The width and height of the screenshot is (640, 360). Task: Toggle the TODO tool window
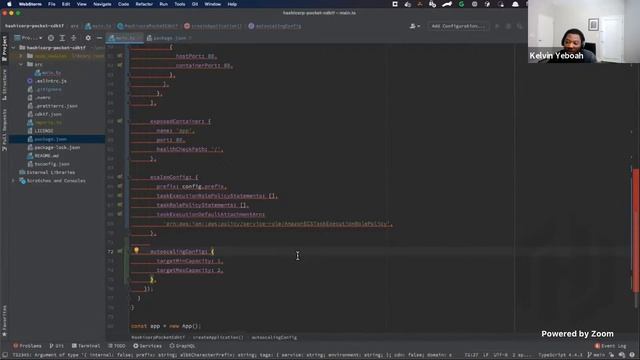[x=117, y=346]
